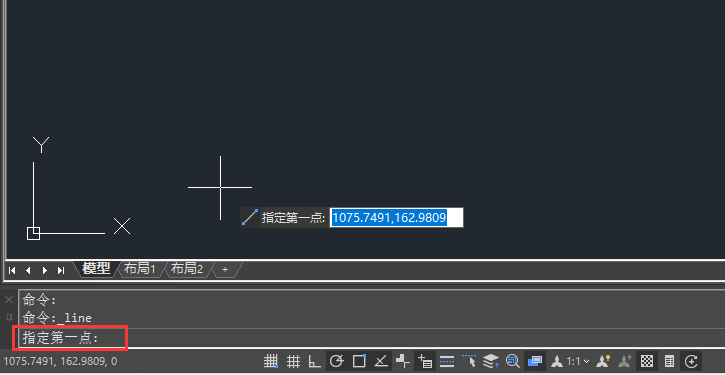The image size is (725, 375).
Task: Toggle snap mode in status bar
Action: (270, 361)
